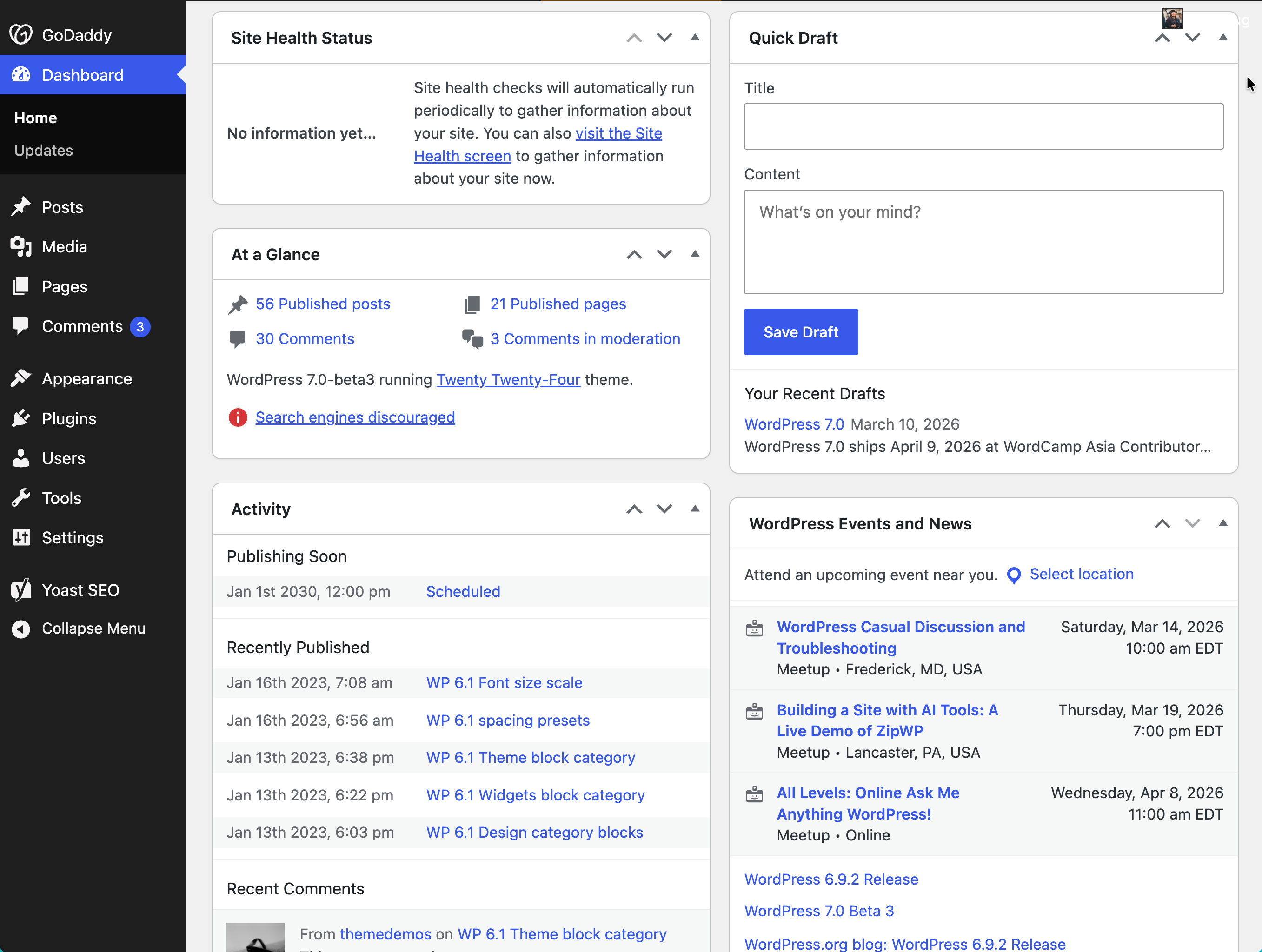Screen dimensions: 1262x952
Task: Open Posts via the pushpin icon
Action: click(21, 206)
